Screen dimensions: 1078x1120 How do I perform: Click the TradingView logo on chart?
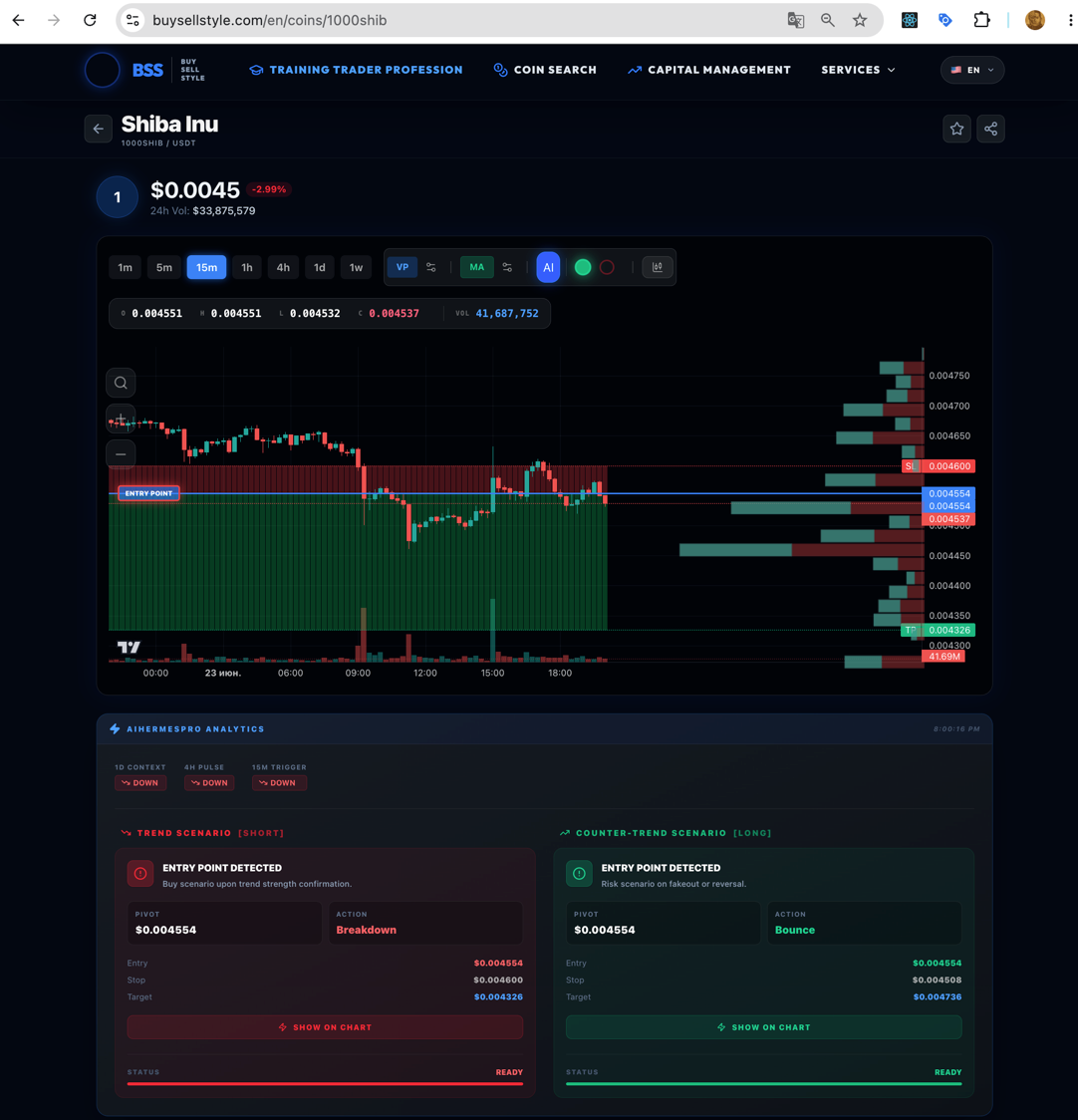[129, 647]
